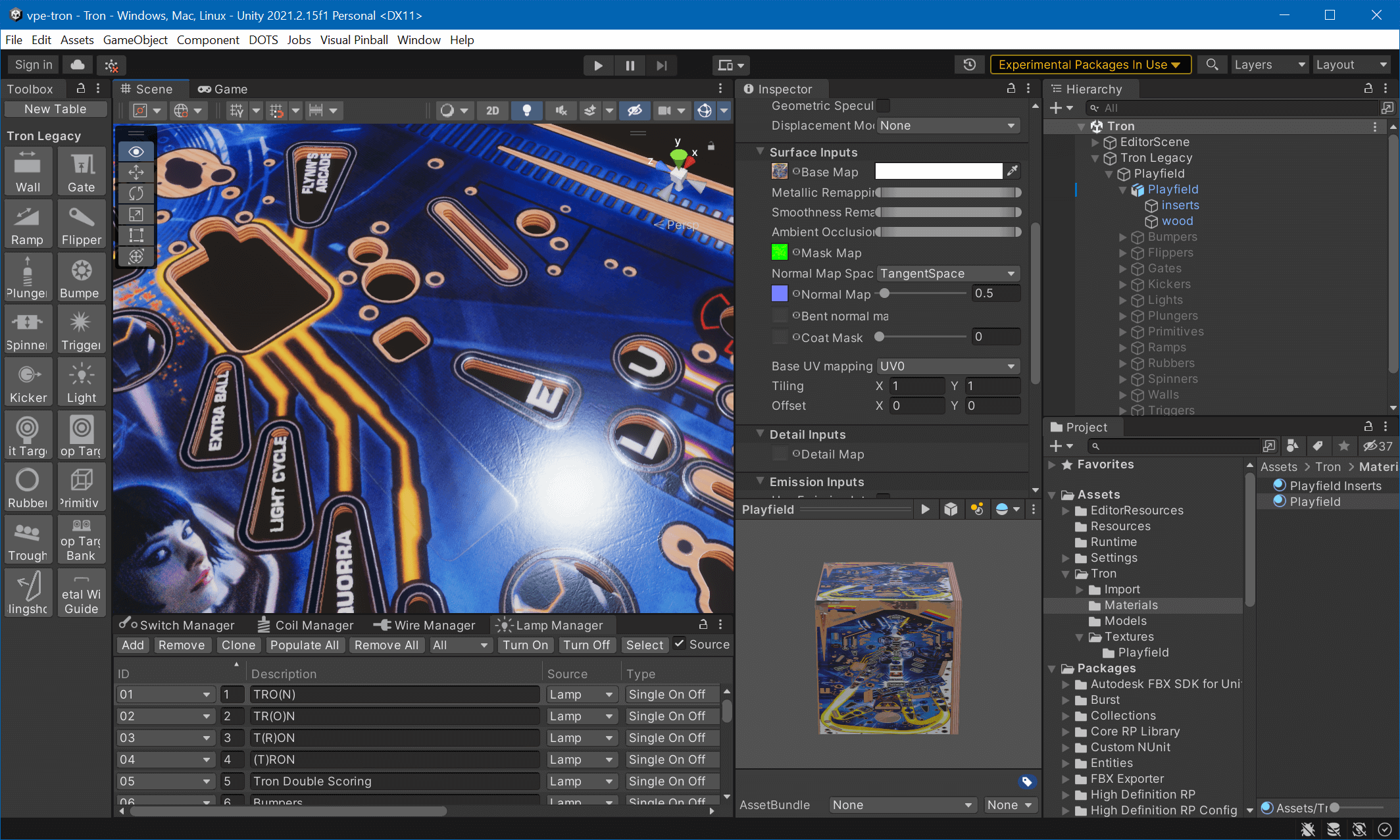Click the Sign in button
This screenshot has width=1400, height=840.
pos(34,64)
